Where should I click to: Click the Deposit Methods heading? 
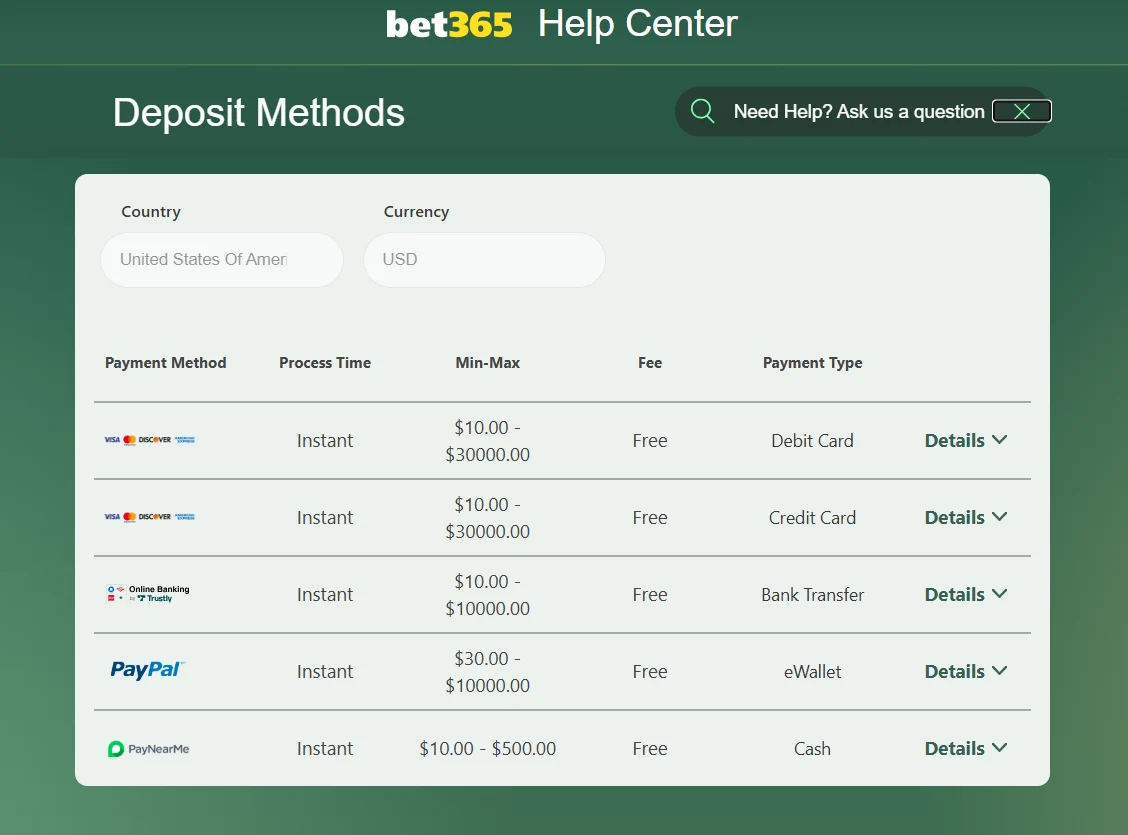pos(259,113)
